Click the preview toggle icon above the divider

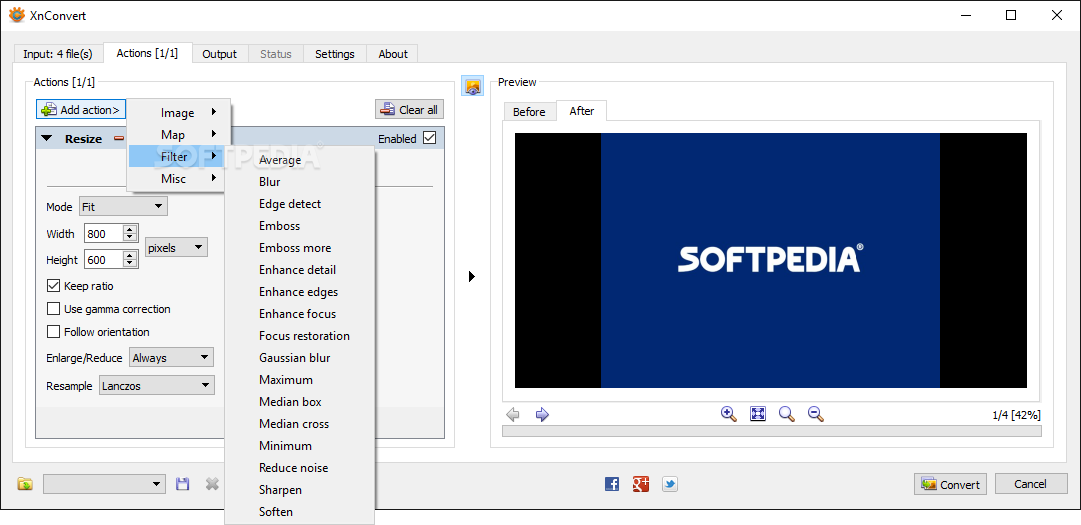tap(472, 86)
